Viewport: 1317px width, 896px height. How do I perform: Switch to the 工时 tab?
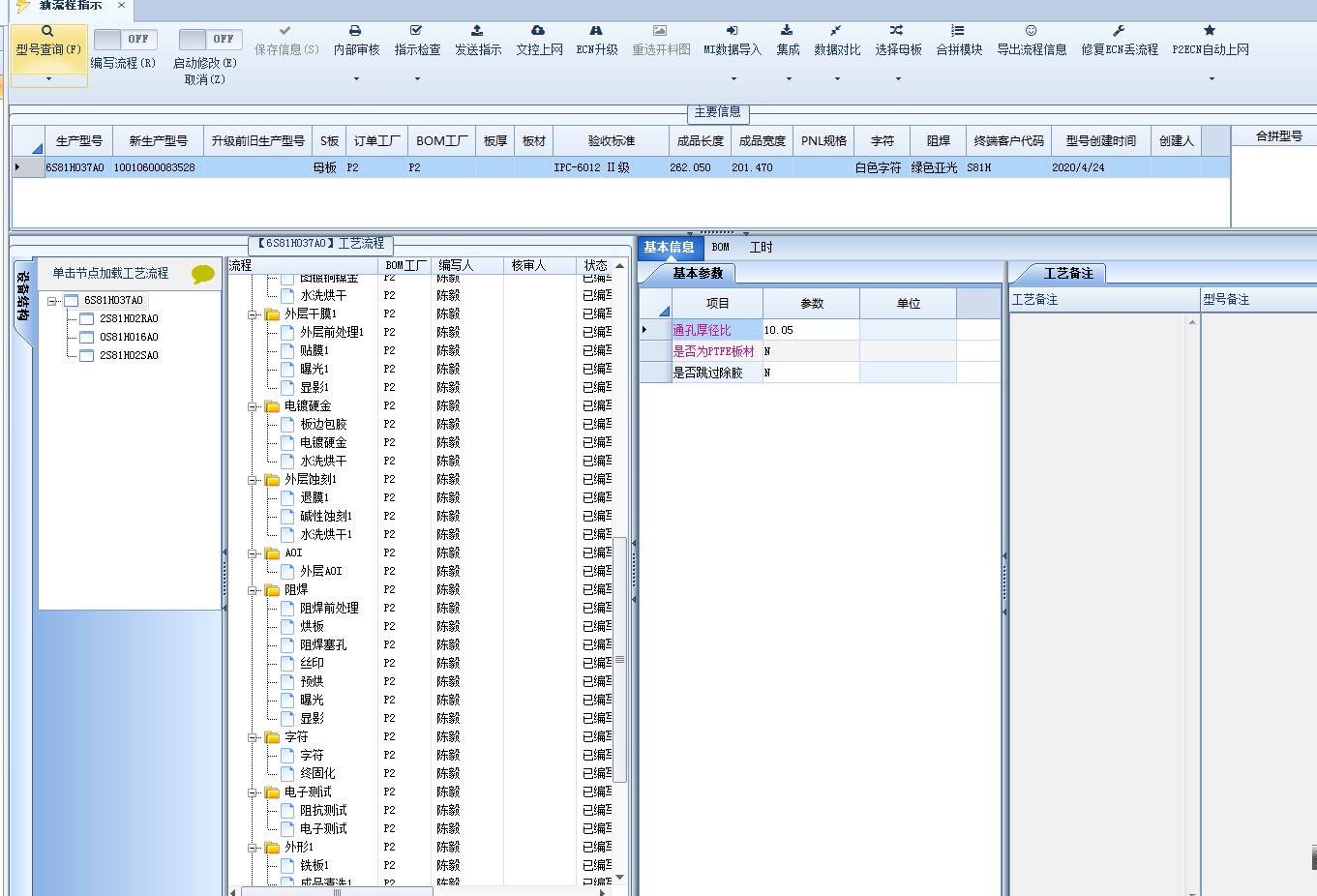(762, 248)
